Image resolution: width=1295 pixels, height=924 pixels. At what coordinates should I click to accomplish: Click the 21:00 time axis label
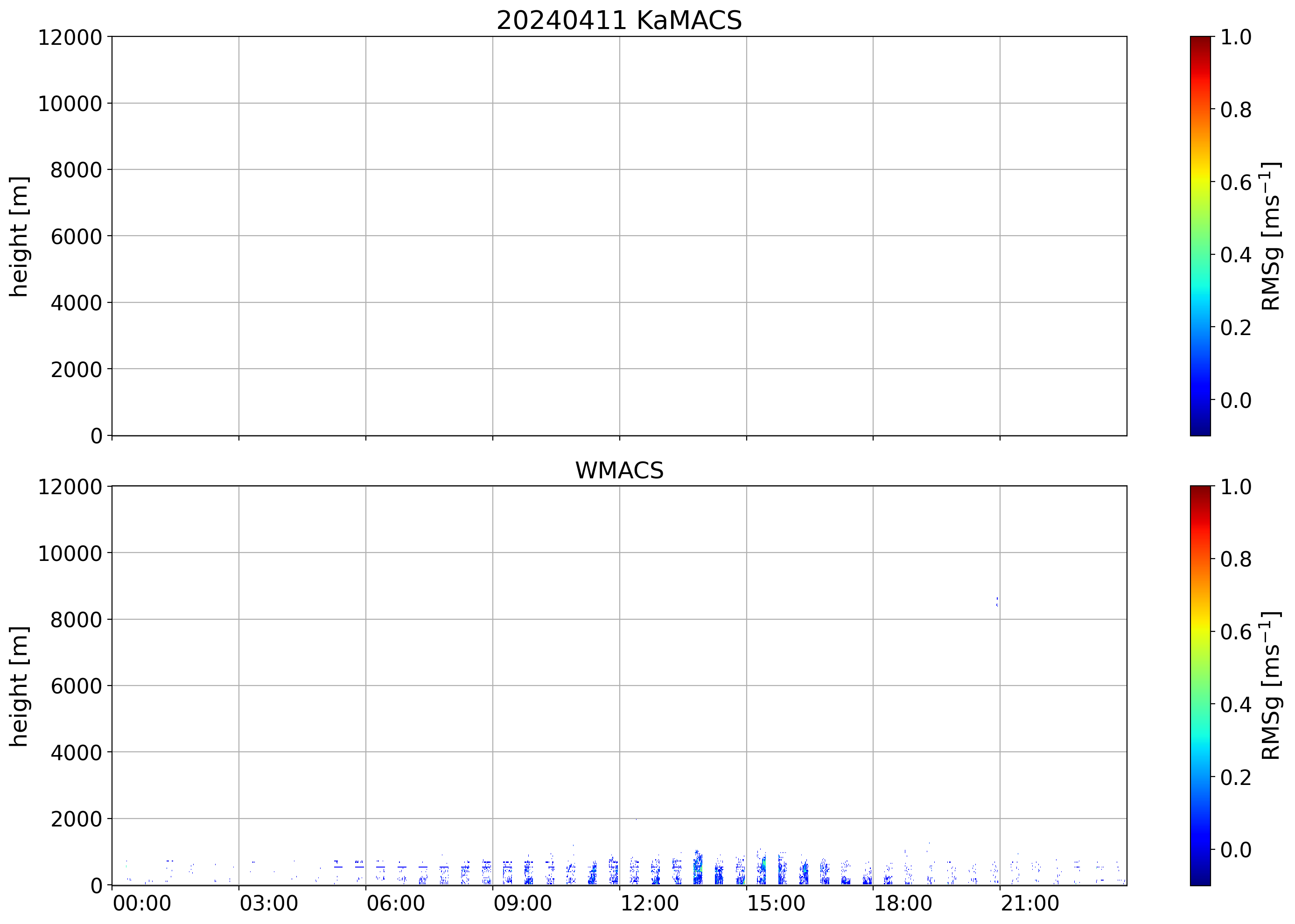click(x=1030, y=903)
